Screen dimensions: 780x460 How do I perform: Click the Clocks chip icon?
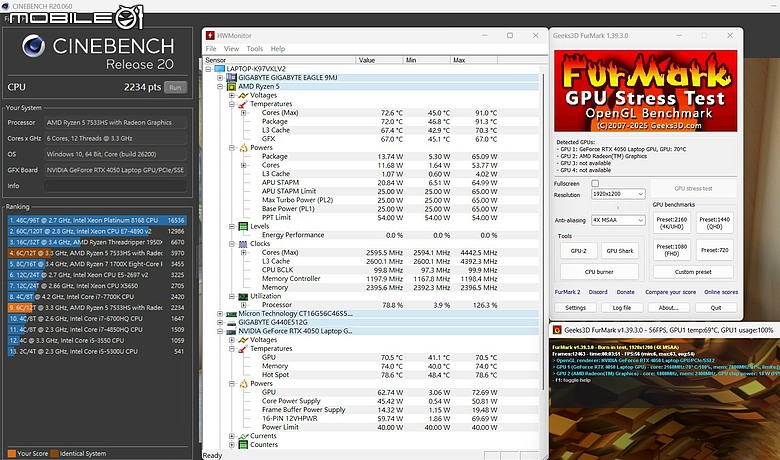click(243, 244)
